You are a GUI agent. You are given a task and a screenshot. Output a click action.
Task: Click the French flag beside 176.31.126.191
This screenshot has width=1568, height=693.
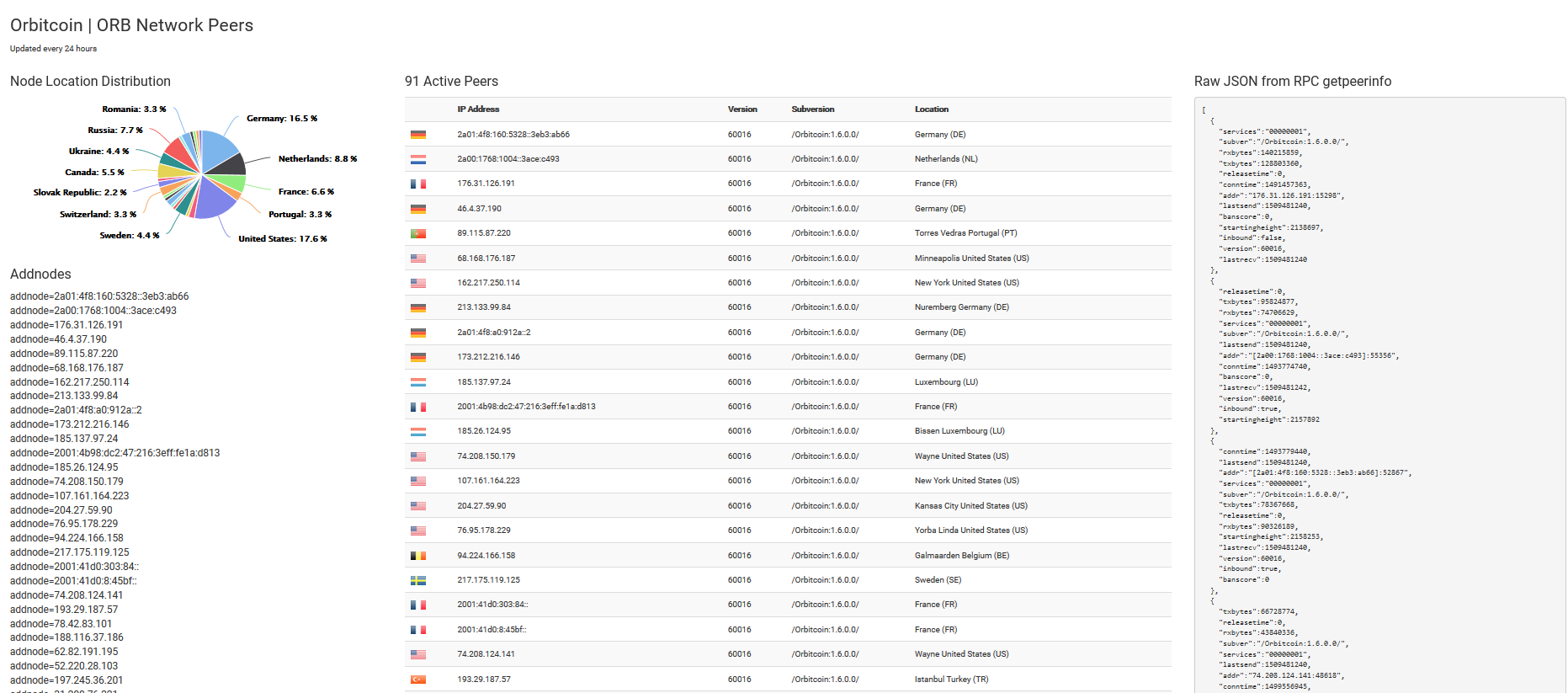(418, 184)
